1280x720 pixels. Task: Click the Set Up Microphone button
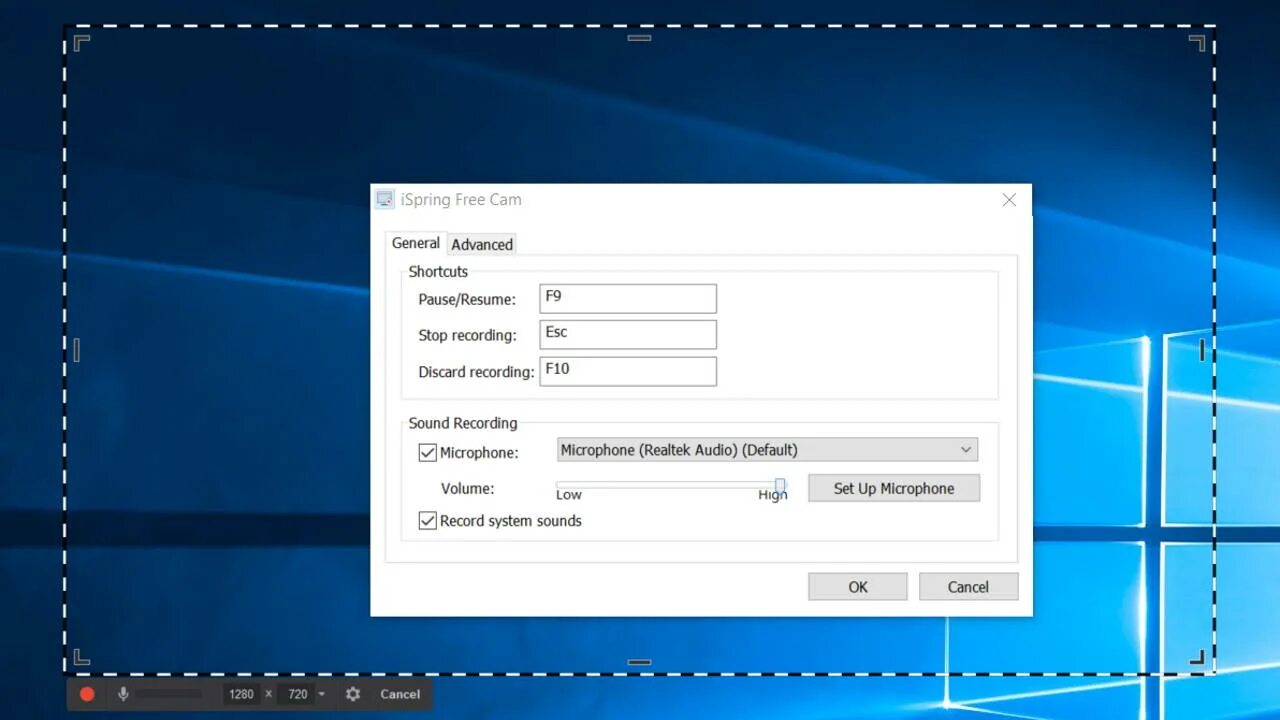click(894, 488)
